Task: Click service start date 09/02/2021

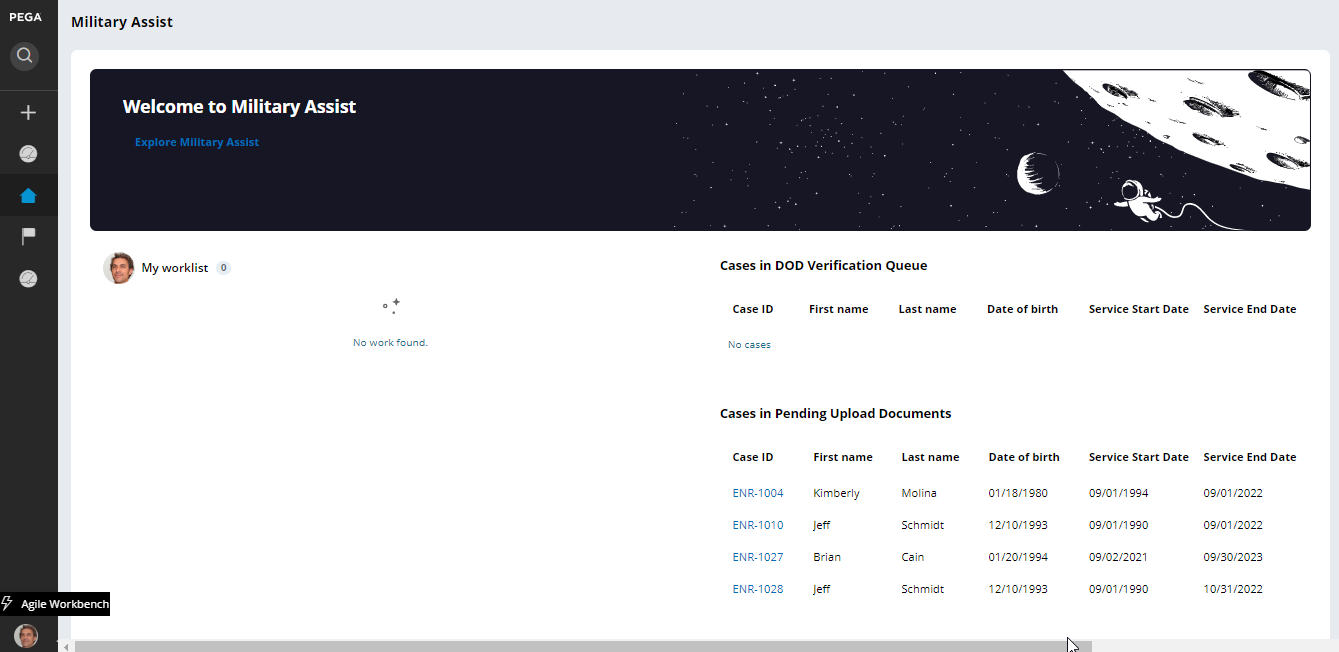Action: click(1118, 557)
